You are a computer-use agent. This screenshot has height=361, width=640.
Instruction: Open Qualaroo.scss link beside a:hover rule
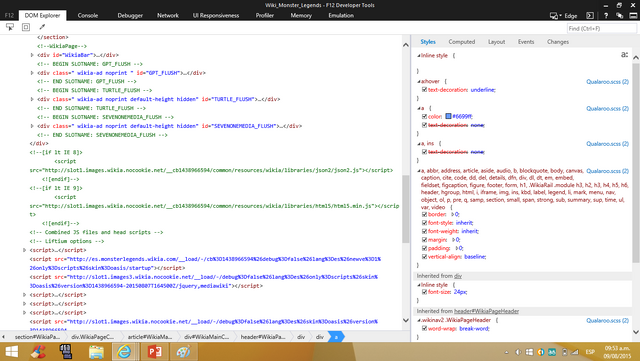coord(607,82)
